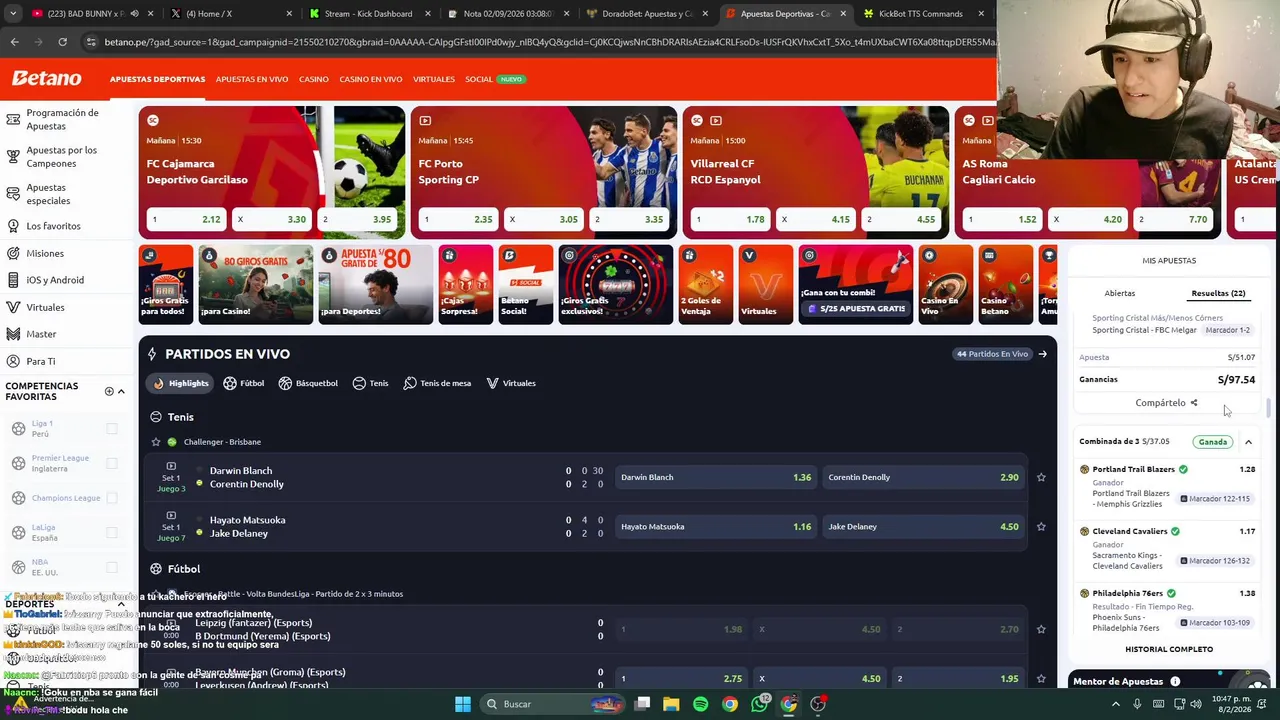
Task: Tick the Premier League Inglaterra checkbox
Action: pyautogui.click(x=112, y=463)
